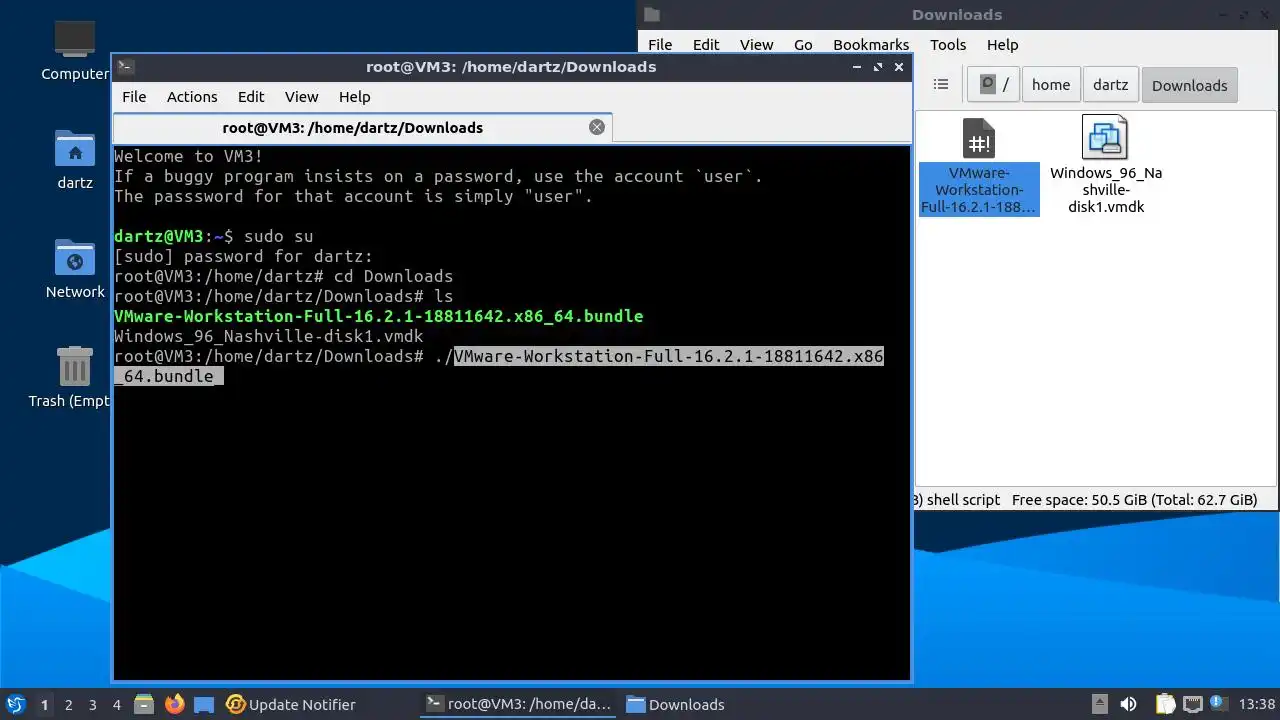Click the terminal window title bar icon

(x=125, y=67)
